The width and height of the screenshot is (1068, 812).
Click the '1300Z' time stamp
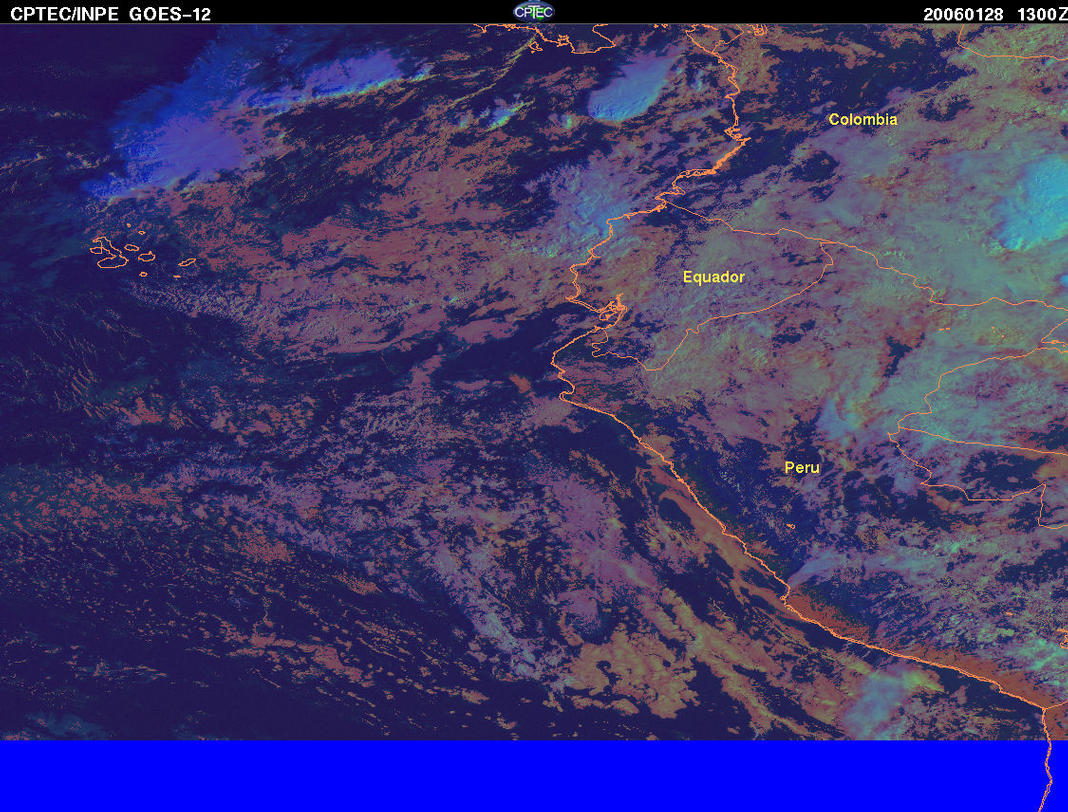click(1041, 15)
